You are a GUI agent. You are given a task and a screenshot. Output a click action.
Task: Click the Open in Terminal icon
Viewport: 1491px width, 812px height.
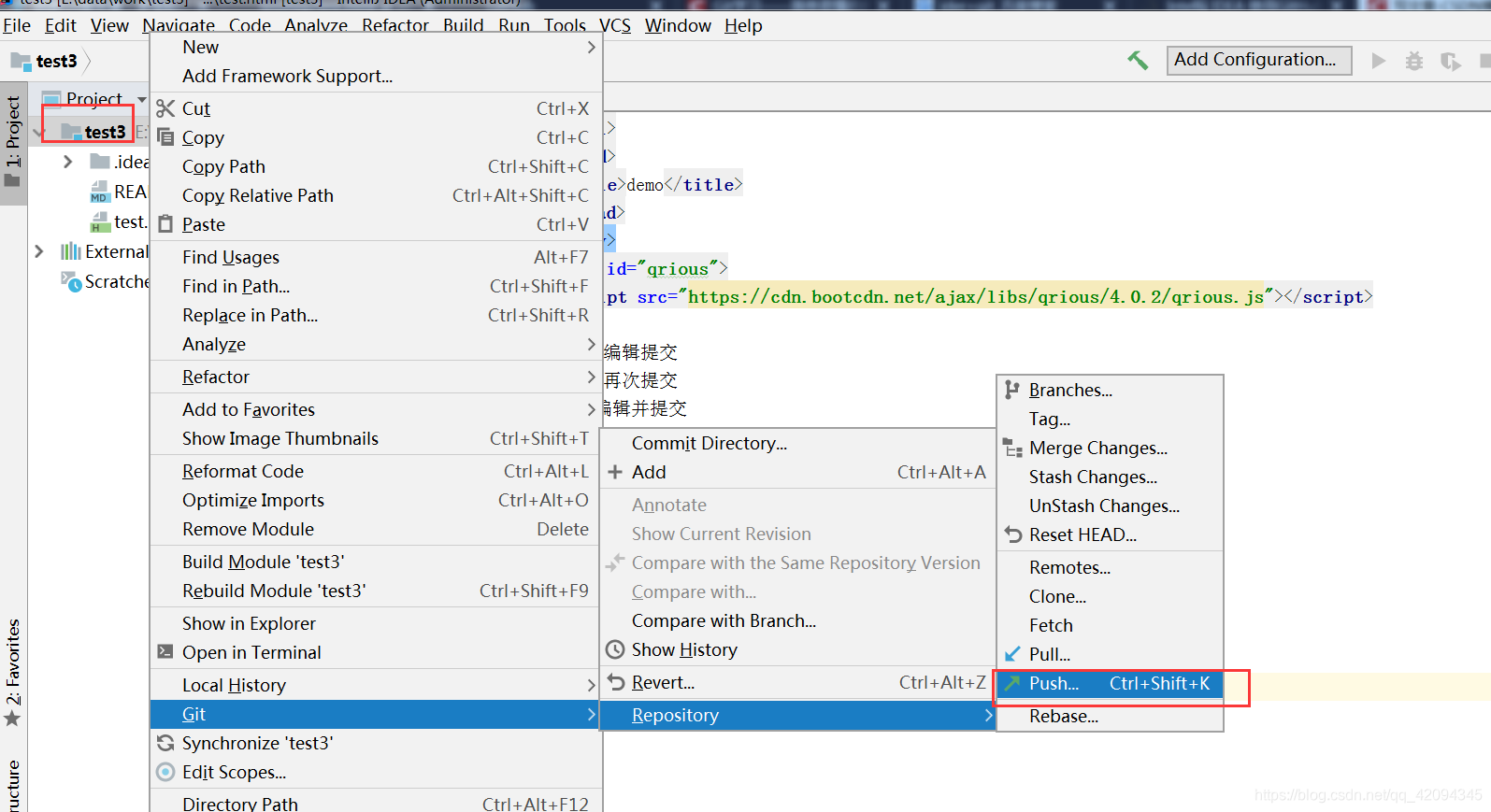click(165, 651)
